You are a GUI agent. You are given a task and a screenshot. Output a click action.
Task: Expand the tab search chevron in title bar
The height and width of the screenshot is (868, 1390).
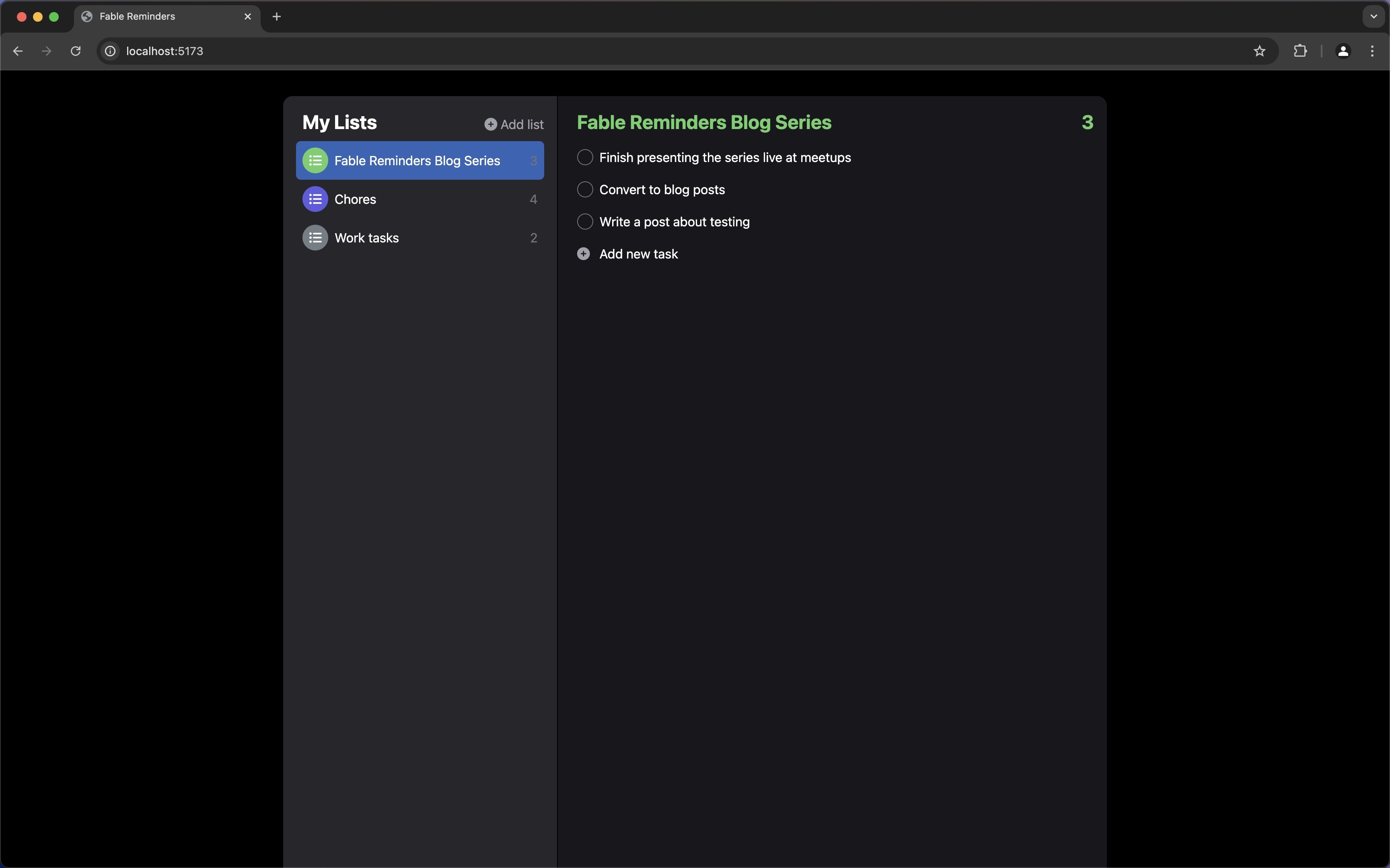[1374, 16]
